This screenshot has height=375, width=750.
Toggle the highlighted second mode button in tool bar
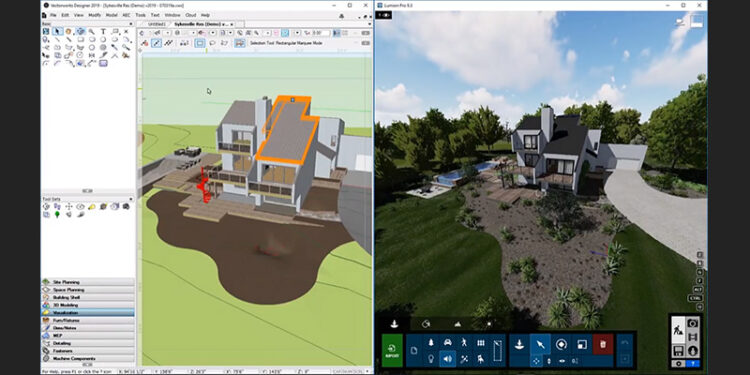tap(156, 43)
